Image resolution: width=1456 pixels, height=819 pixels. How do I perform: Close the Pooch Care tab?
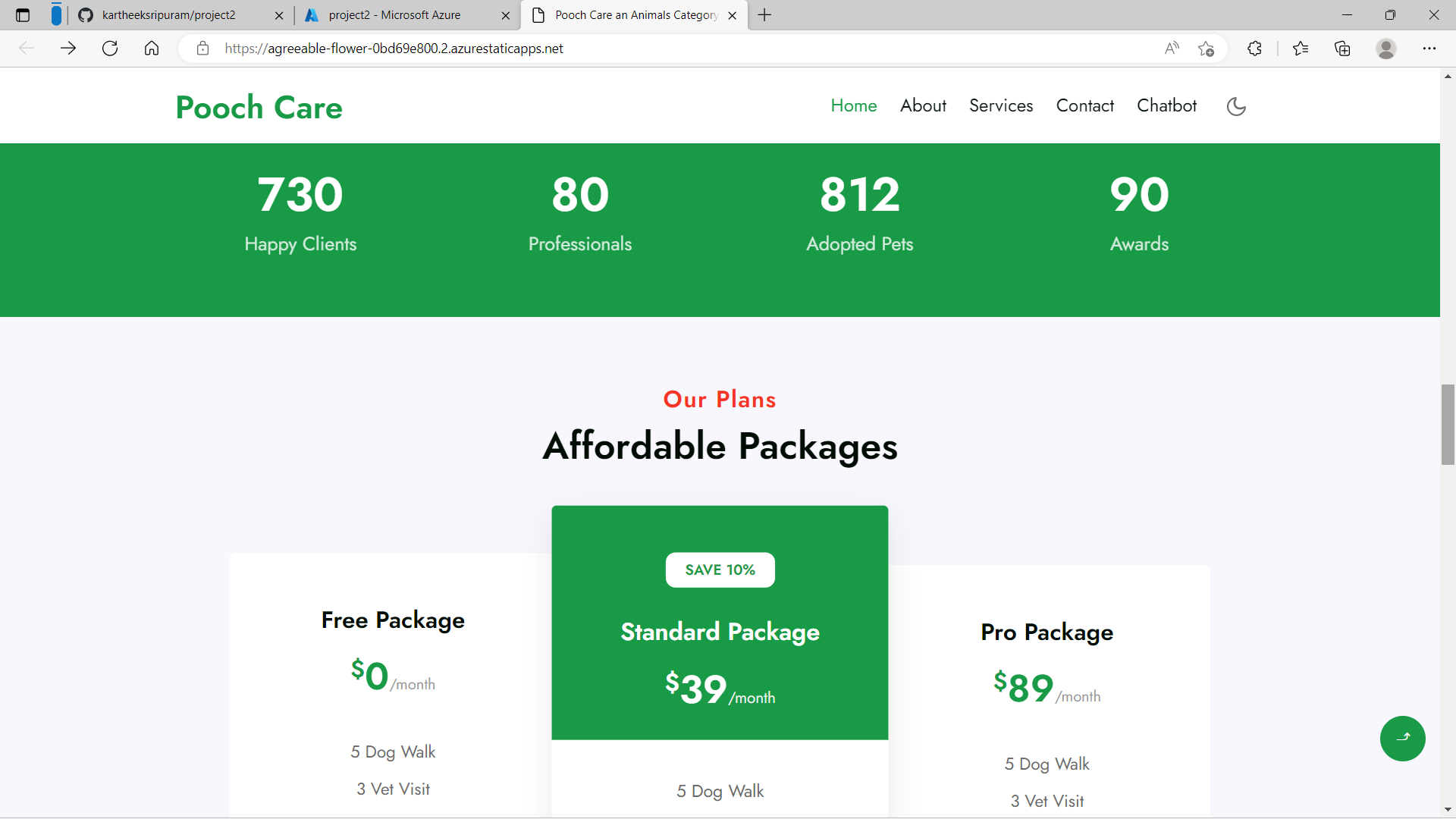pyautogui.click(x=732, y=15)
